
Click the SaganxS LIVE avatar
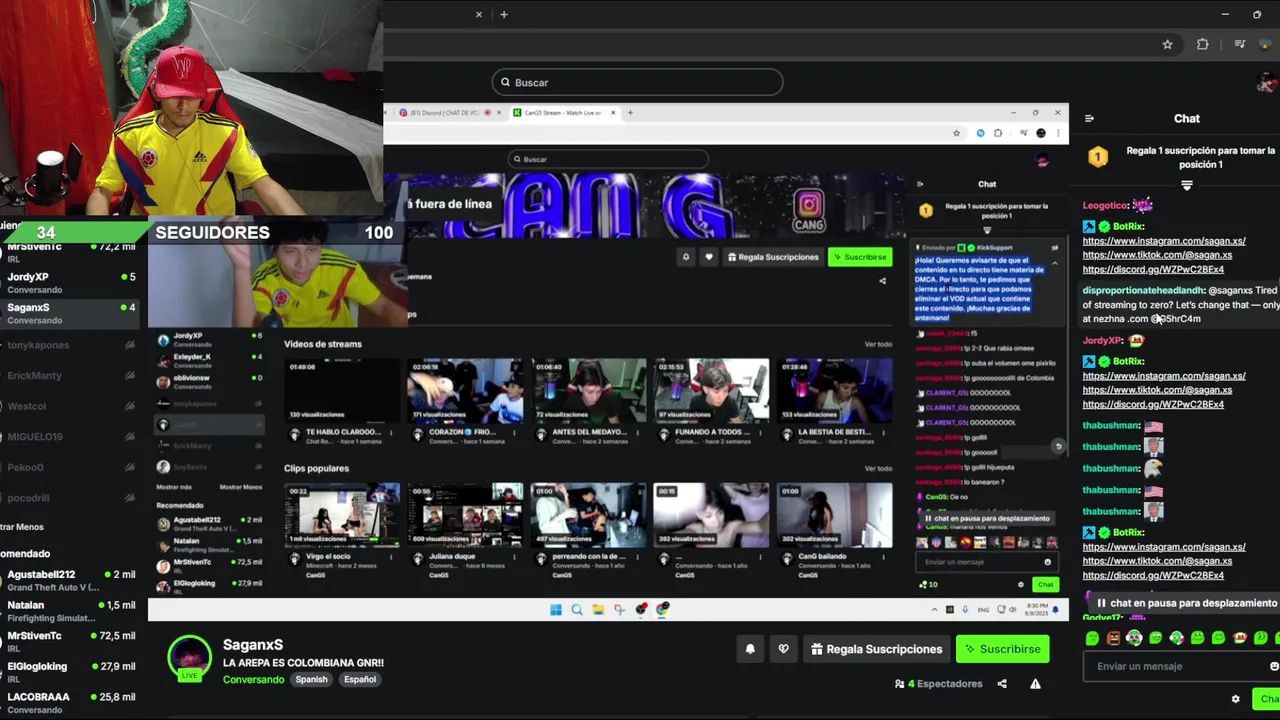(x=189, y=657)
